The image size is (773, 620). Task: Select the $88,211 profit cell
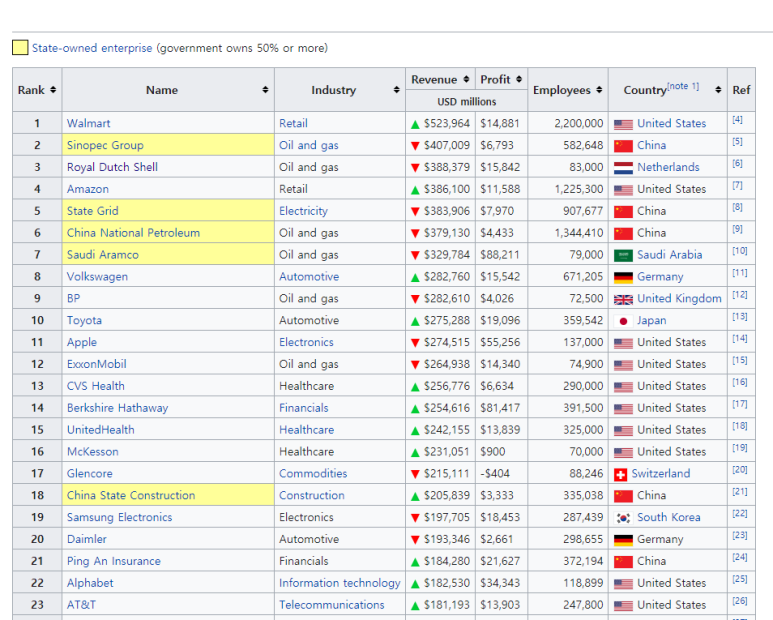(x=501, y=254)
